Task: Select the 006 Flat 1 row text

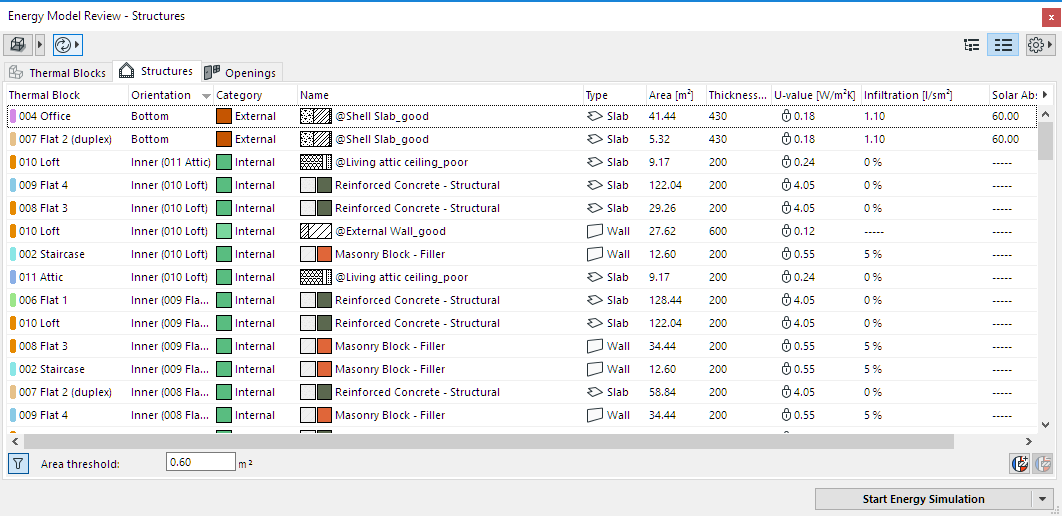Action: pyautogui.click(x=43, y=301)
